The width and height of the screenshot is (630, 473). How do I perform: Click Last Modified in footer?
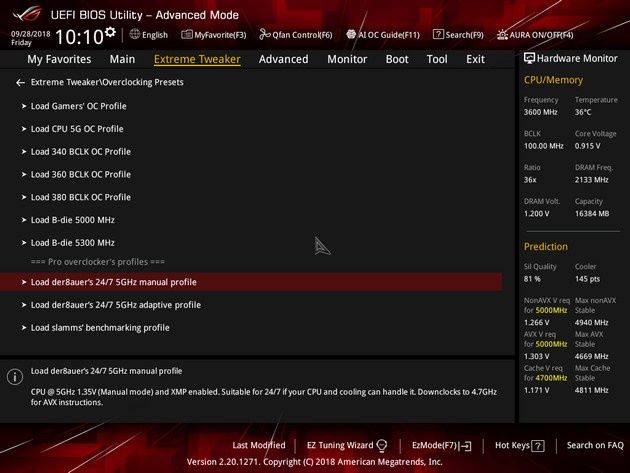pyautogui.click(x=259, y=445)
